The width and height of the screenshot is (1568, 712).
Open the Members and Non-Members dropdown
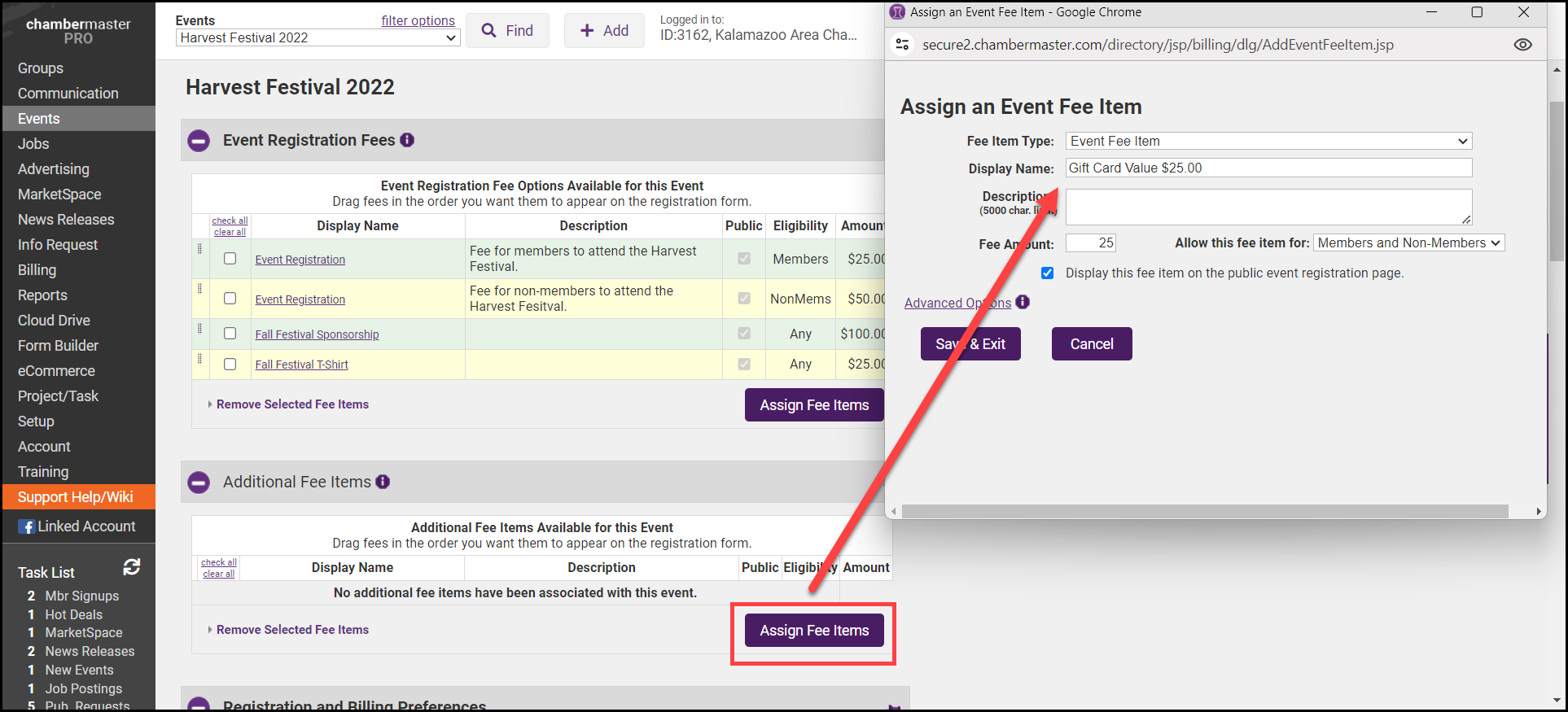1408,242
